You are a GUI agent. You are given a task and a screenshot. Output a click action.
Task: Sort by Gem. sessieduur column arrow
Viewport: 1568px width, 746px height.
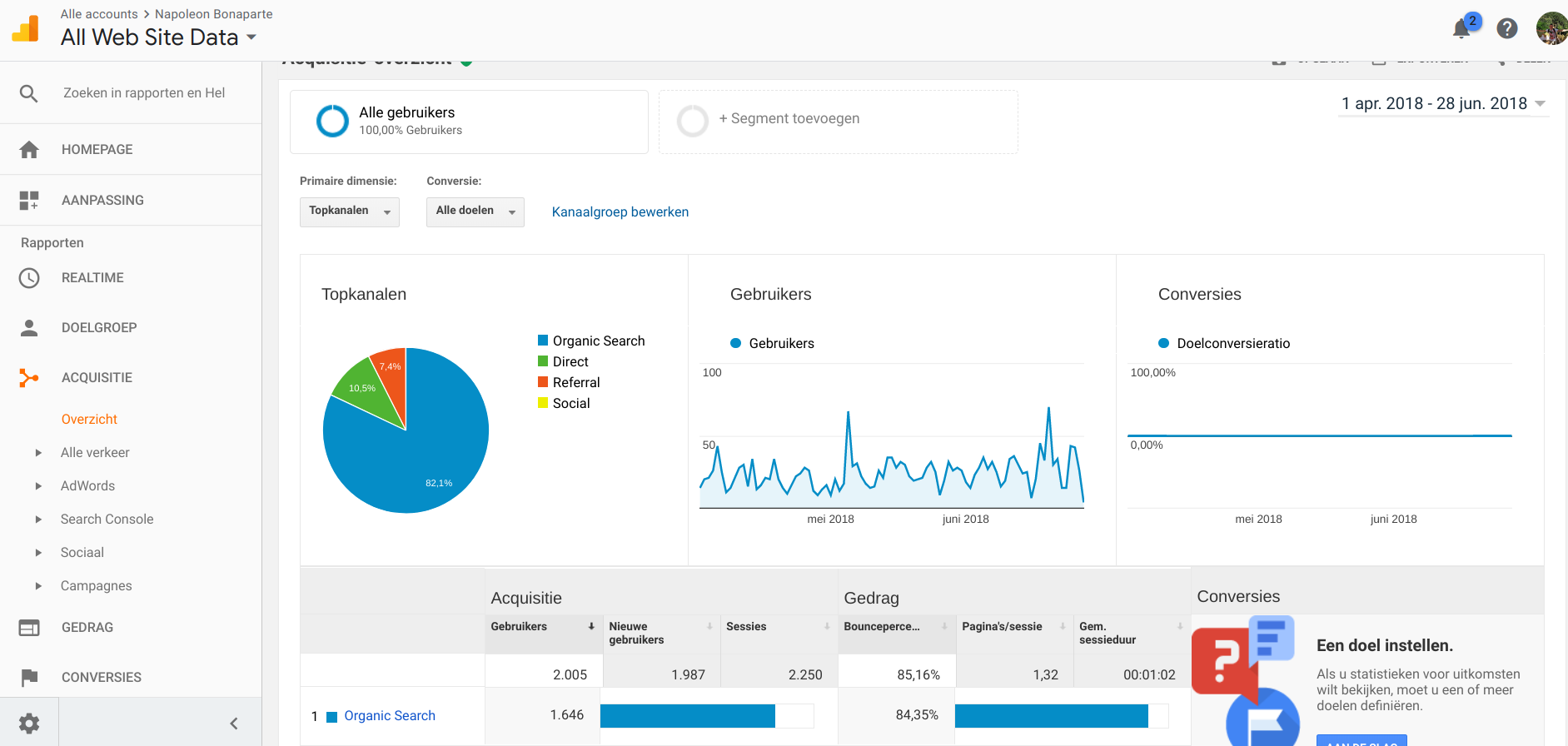(1180, 626)
